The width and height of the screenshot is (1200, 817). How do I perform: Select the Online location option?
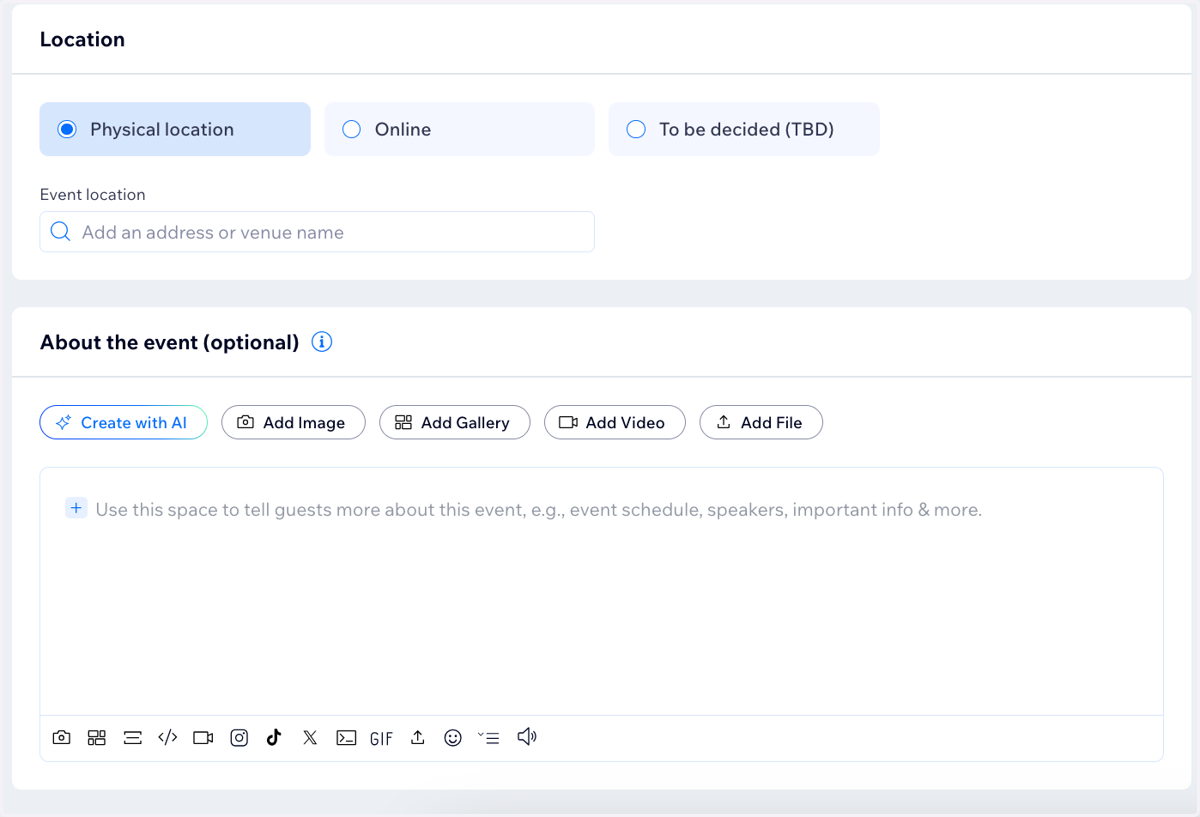point(459,129)
